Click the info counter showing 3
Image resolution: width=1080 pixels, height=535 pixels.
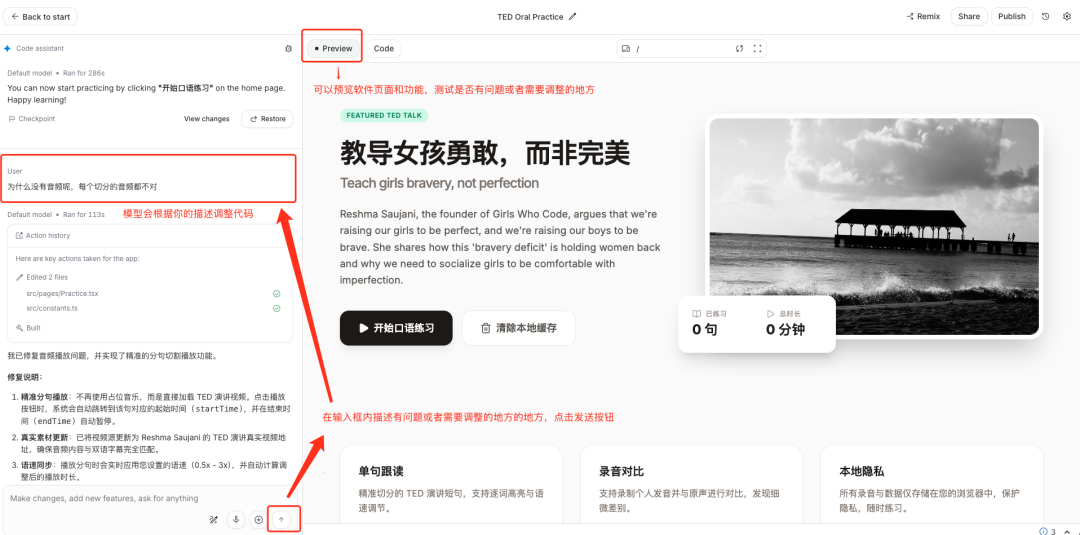click(1048, 531)
